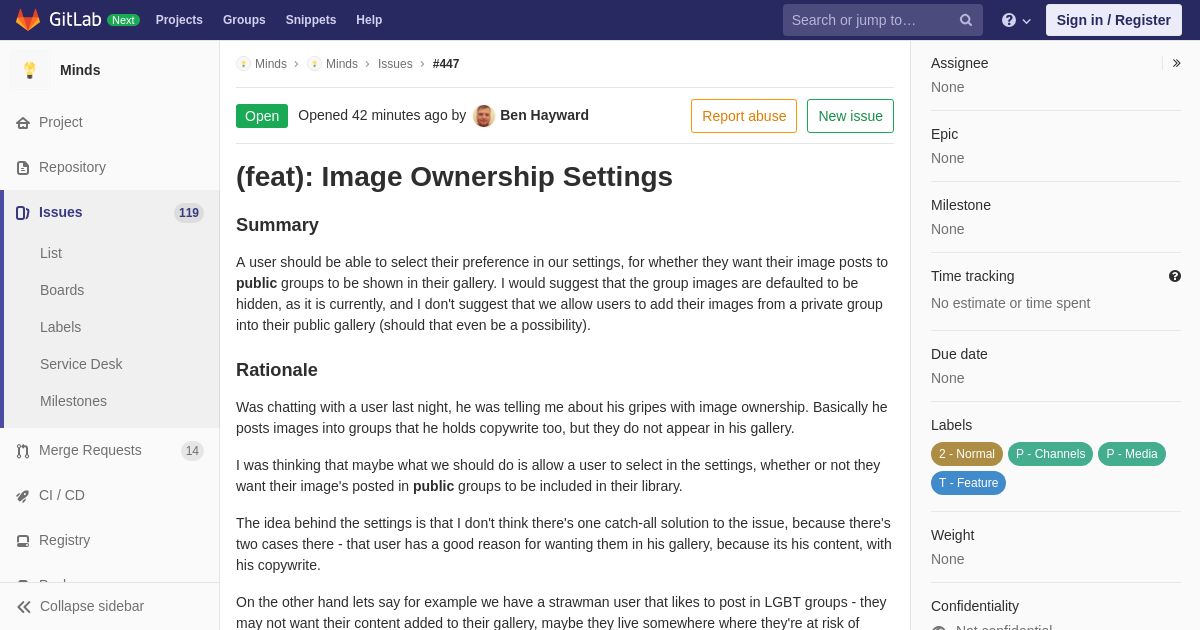Click the Merge Requests count badge 14
This screenshot has width=1200, height=630.
click(192, 451)
